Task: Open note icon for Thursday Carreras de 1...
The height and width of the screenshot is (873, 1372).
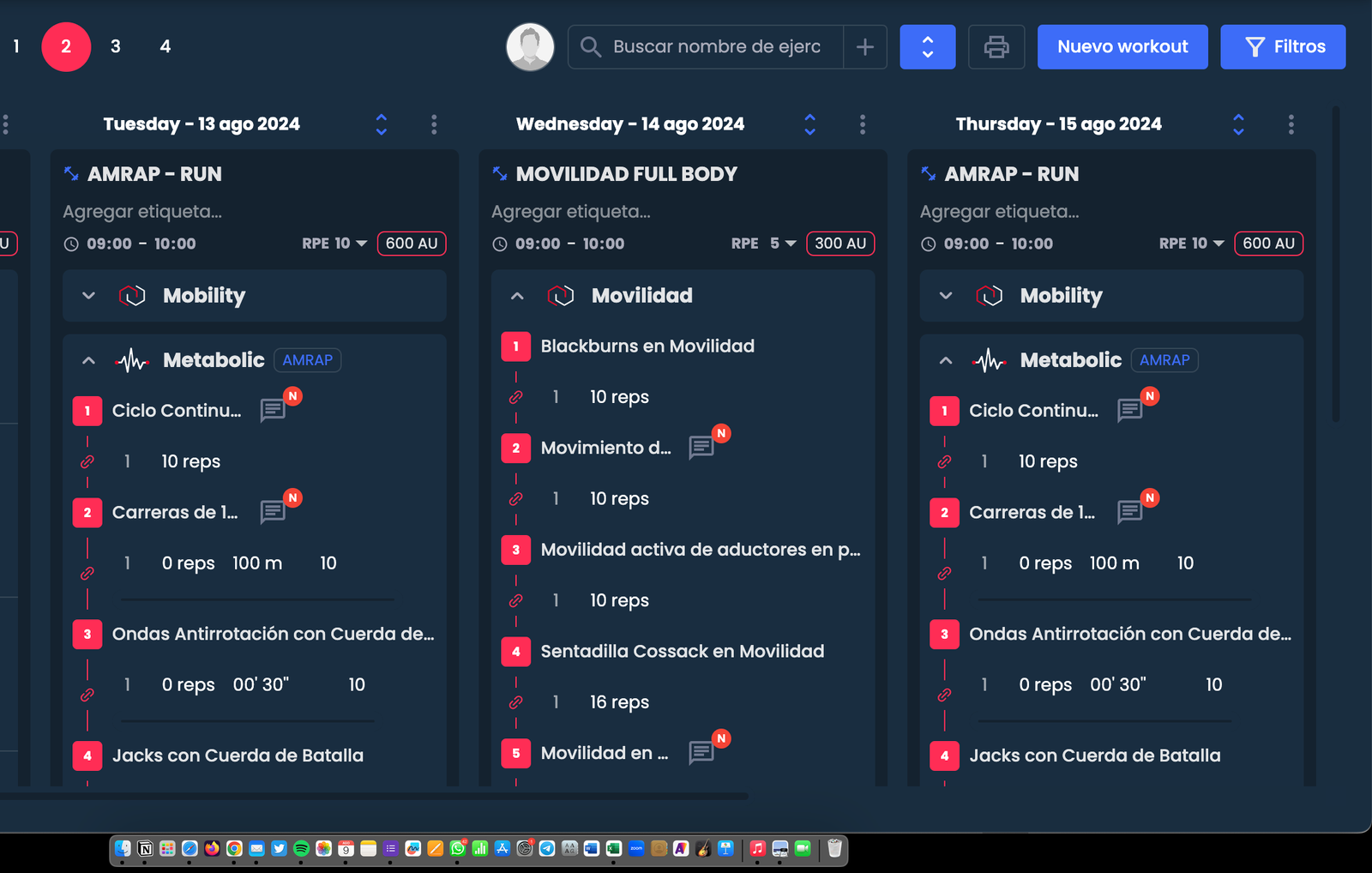Action: pos(1130,512)
